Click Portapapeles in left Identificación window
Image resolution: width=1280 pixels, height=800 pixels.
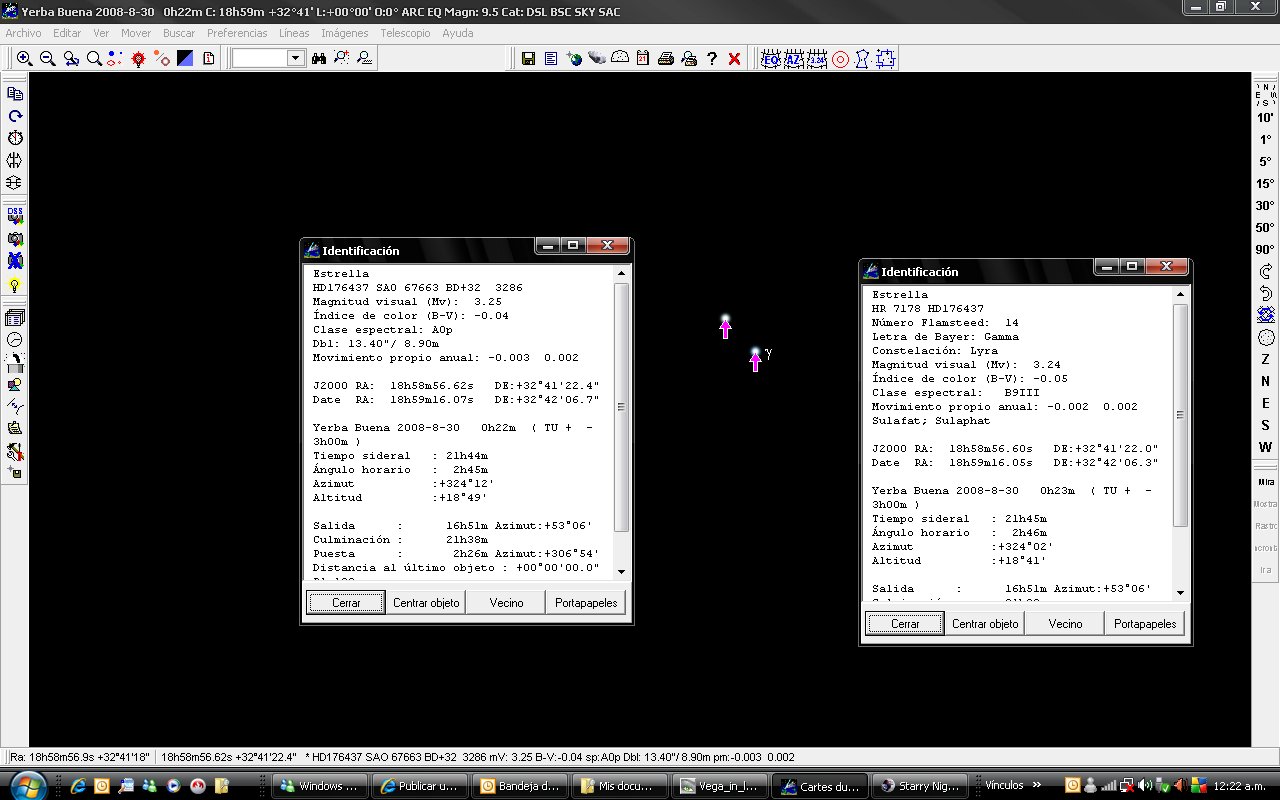[x=586, y=603]
